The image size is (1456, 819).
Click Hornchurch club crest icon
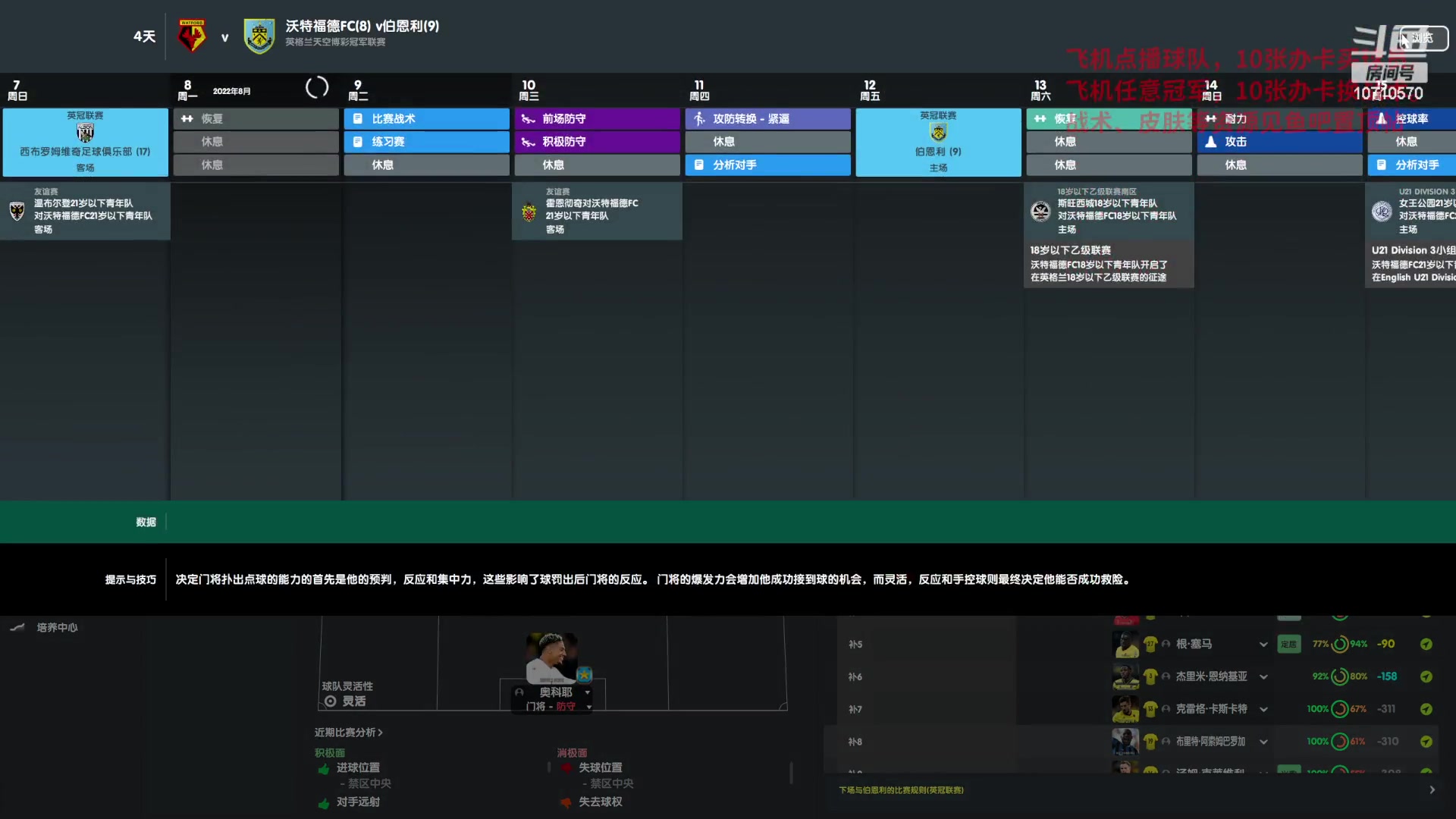pyautogui.click(x=529, y=212)
